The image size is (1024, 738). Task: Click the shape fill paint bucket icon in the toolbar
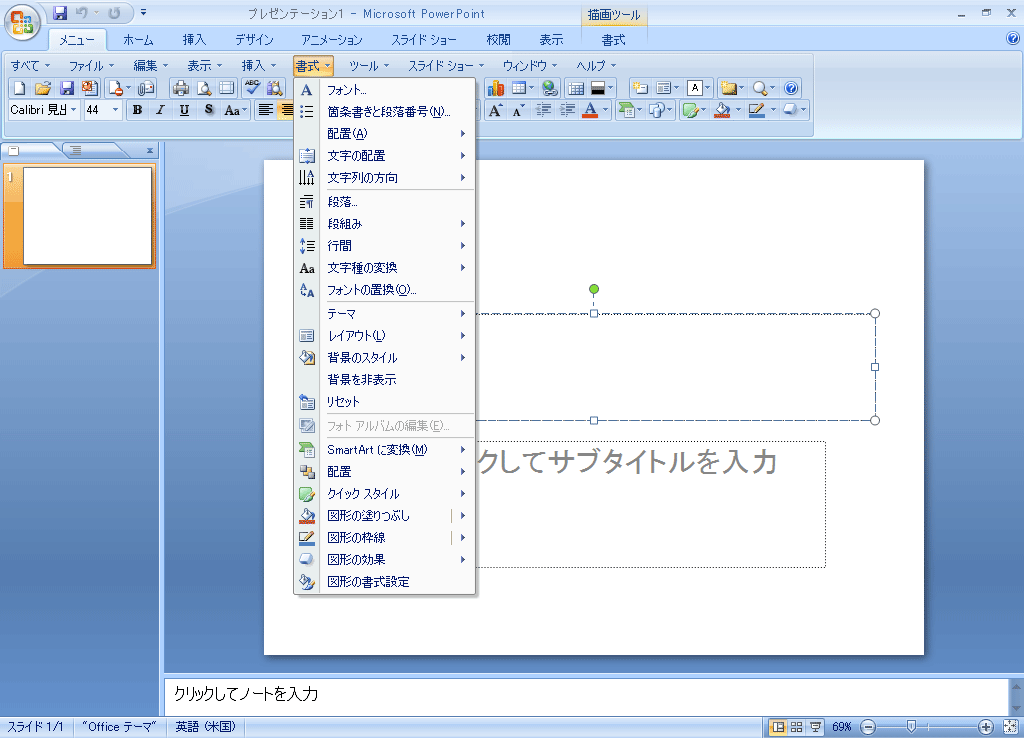(722, 110)
